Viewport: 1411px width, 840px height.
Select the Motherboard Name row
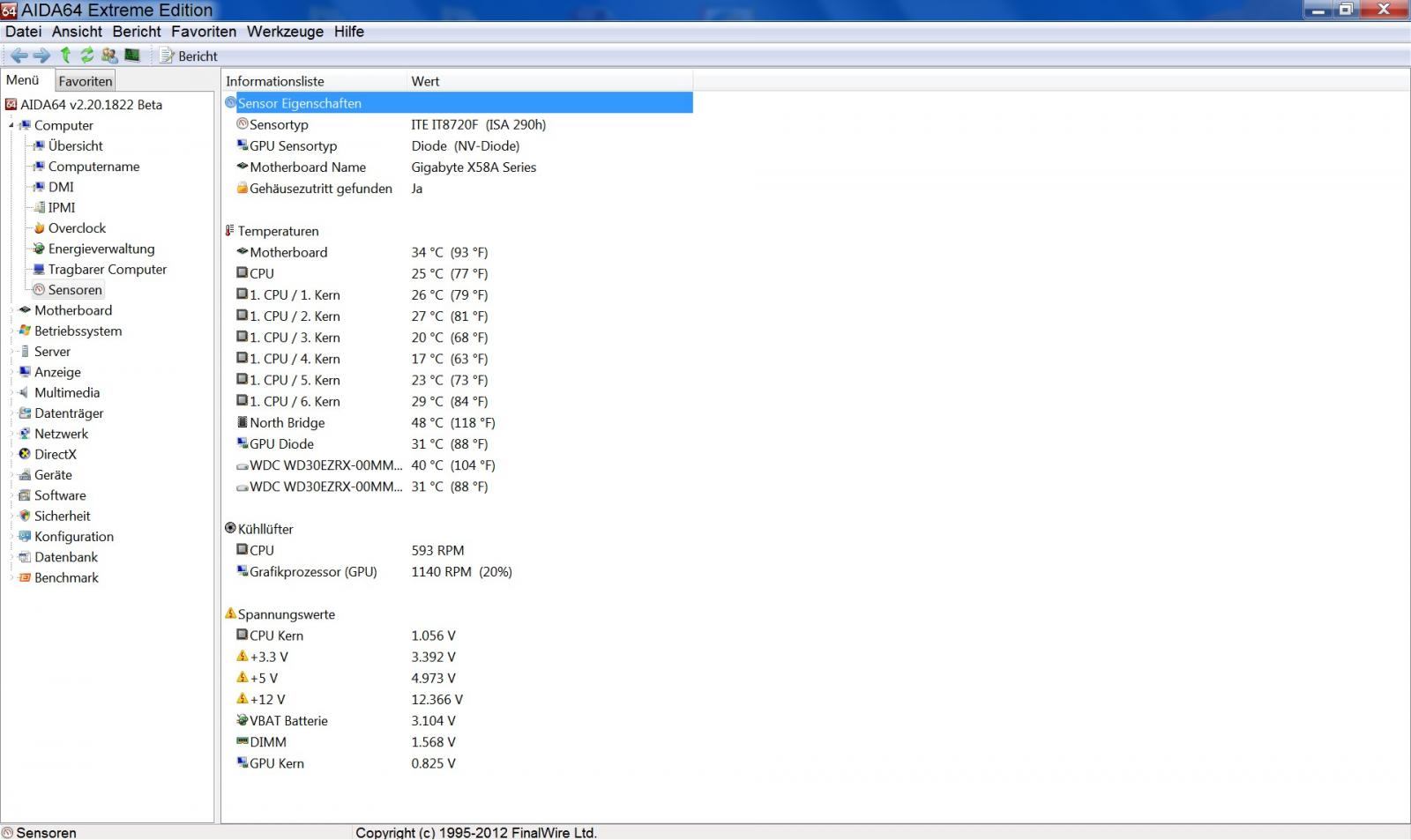pos(459,167)
